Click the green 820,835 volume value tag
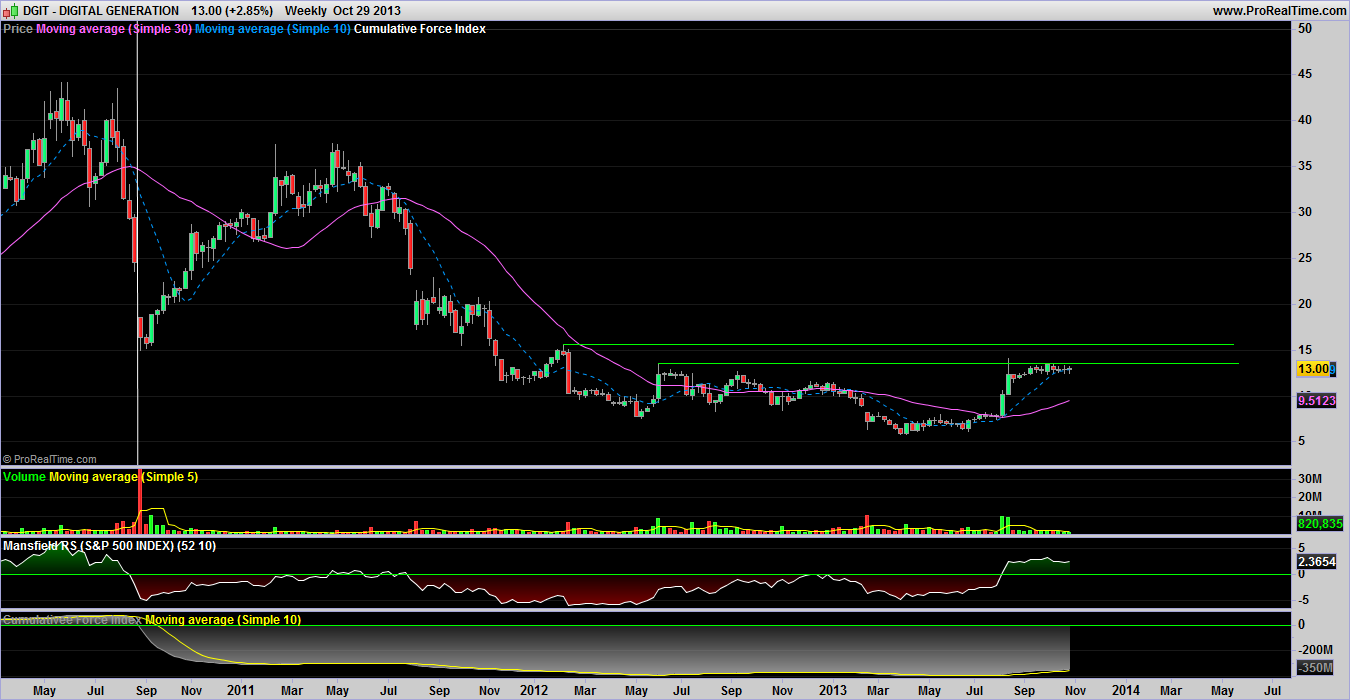The height and width of the screenshot is (700, 1350). [1319, 523]
